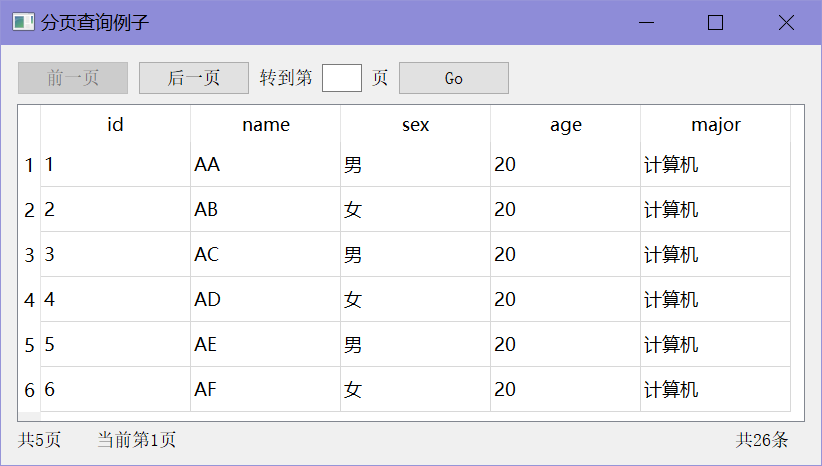Image resolution: width=822 pixels, height=466 pixels.
Task: Select row header 2
Action: pos(29,210)
